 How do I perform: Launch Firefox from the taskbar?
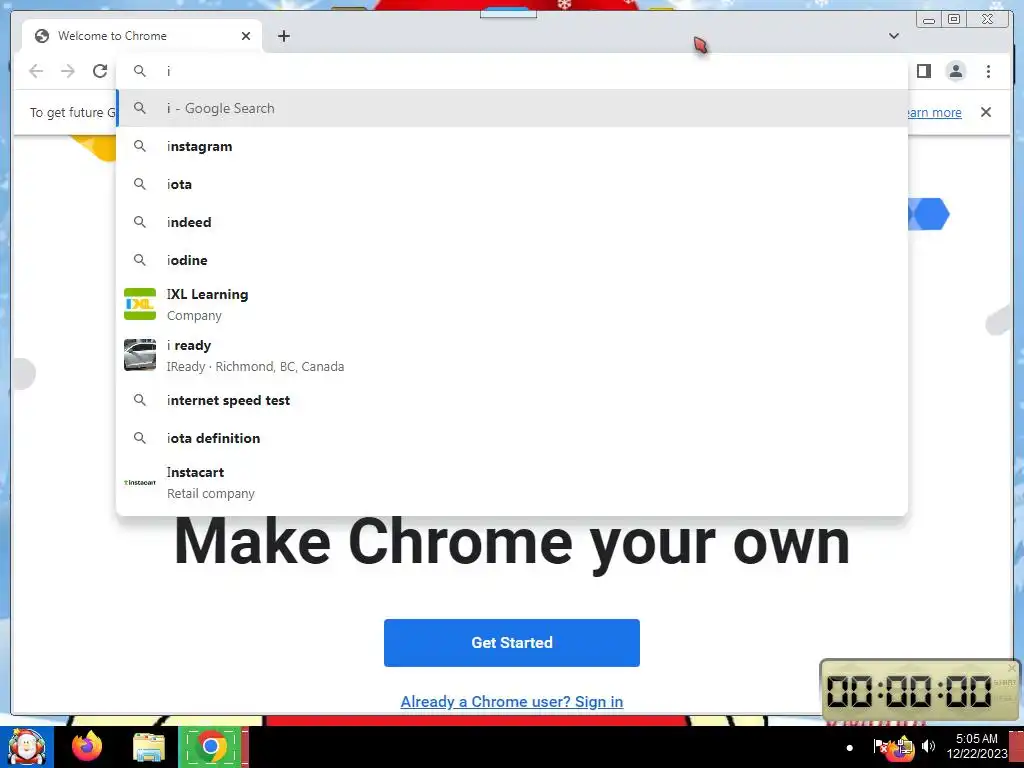[87, 746]
